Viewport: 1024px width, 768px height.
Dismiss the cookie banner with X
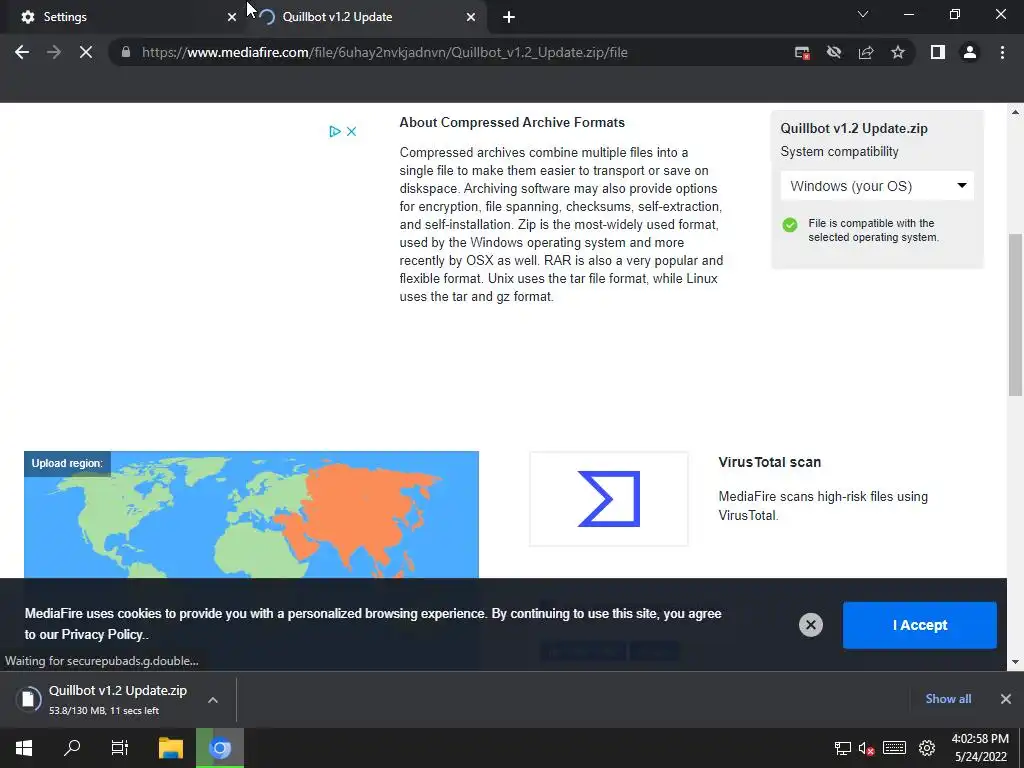tap(810, 625)
